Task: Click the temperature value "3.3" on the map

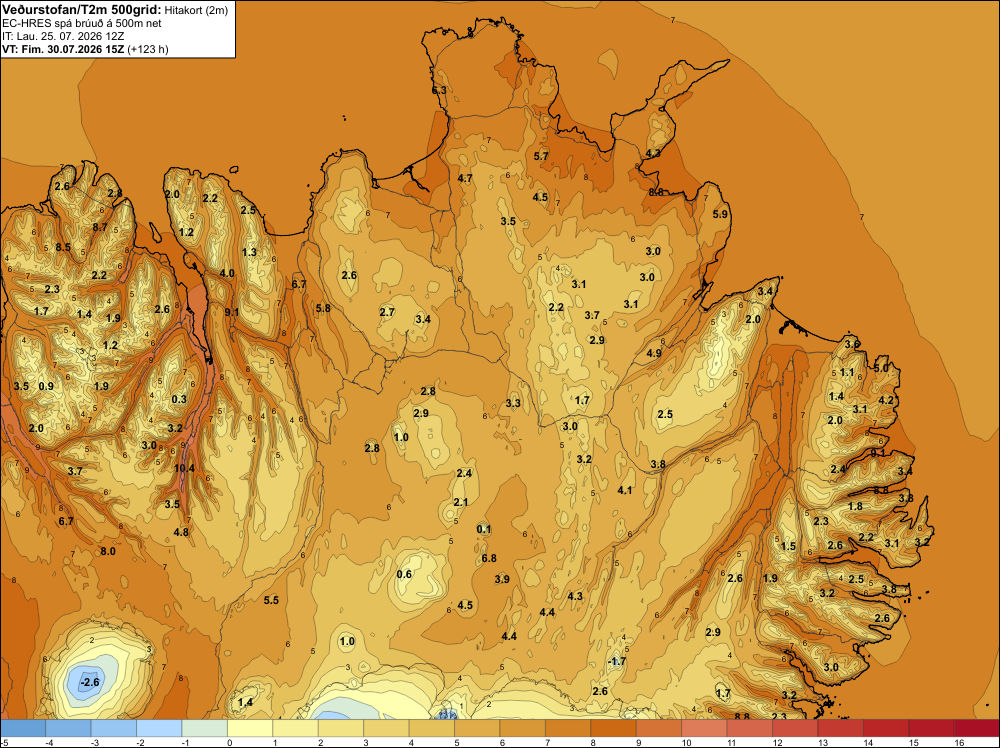Action: coord(513,403)
